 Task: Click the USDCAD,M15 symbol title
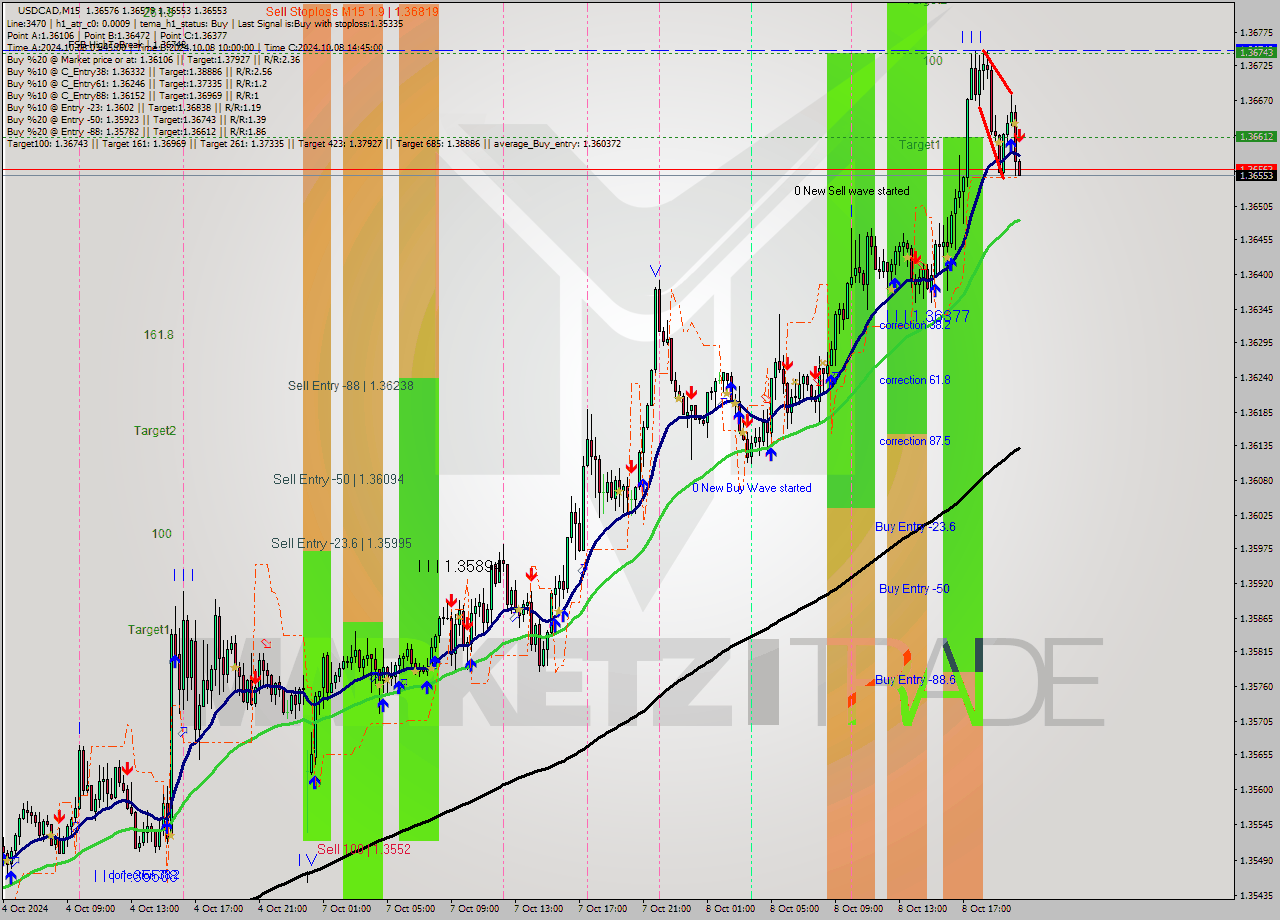pos(49,10)
